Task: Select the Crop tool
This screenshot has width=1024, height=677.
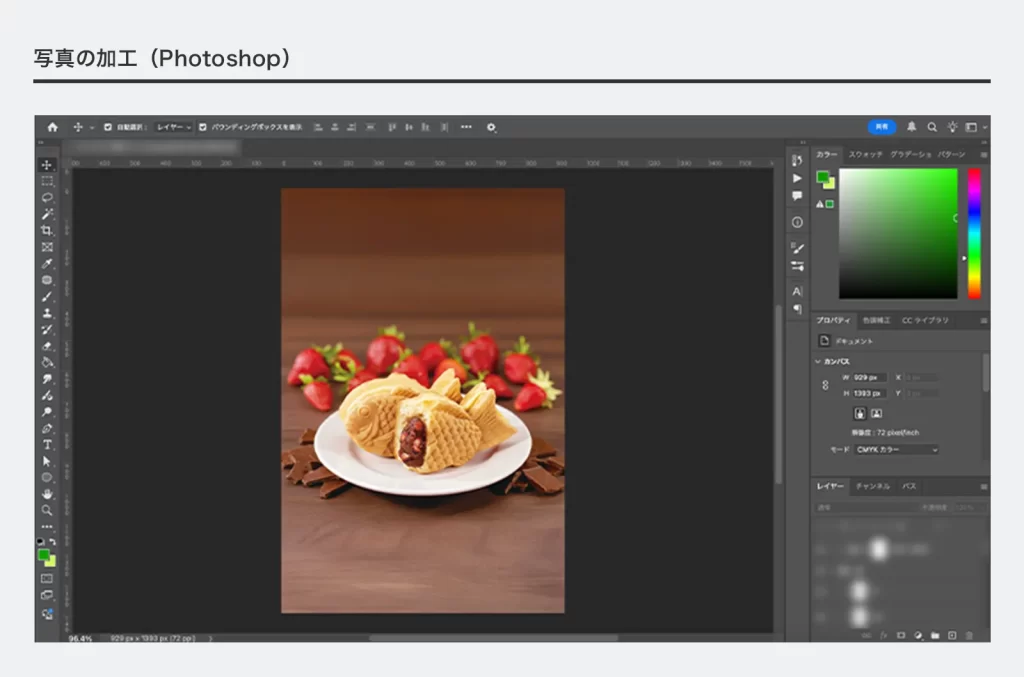Action: click(x=47, y=230)
